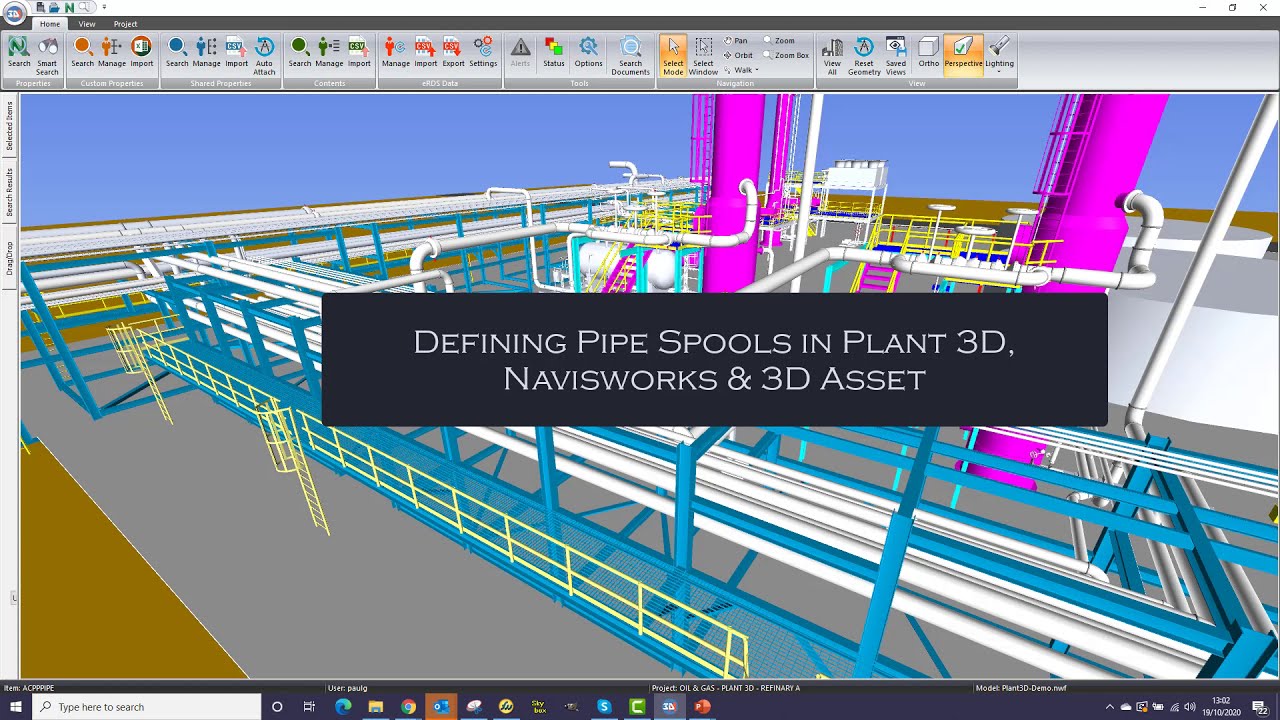Image resolution: width=1280 pixels, height=720 pixels.
Task: Click the Quick Access save icon
Action: click(41, 7)
